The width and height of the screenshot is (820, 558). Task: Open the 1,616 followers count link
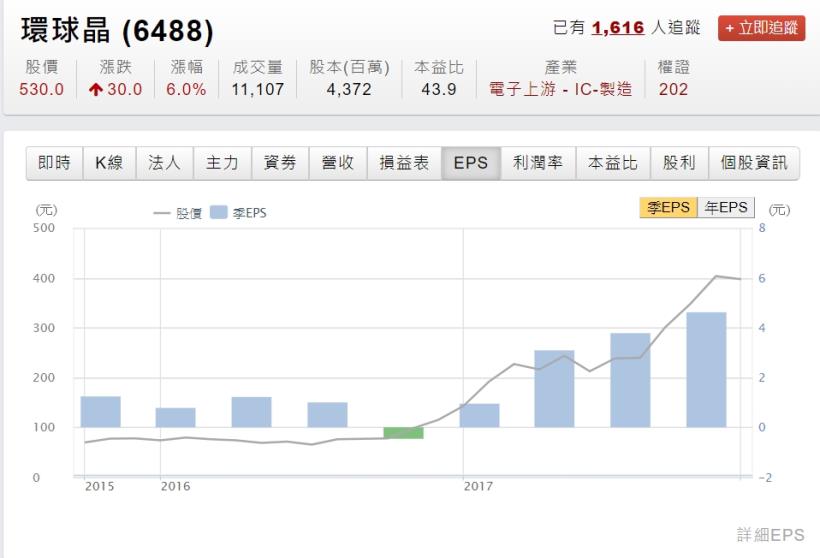click(618, 27)
